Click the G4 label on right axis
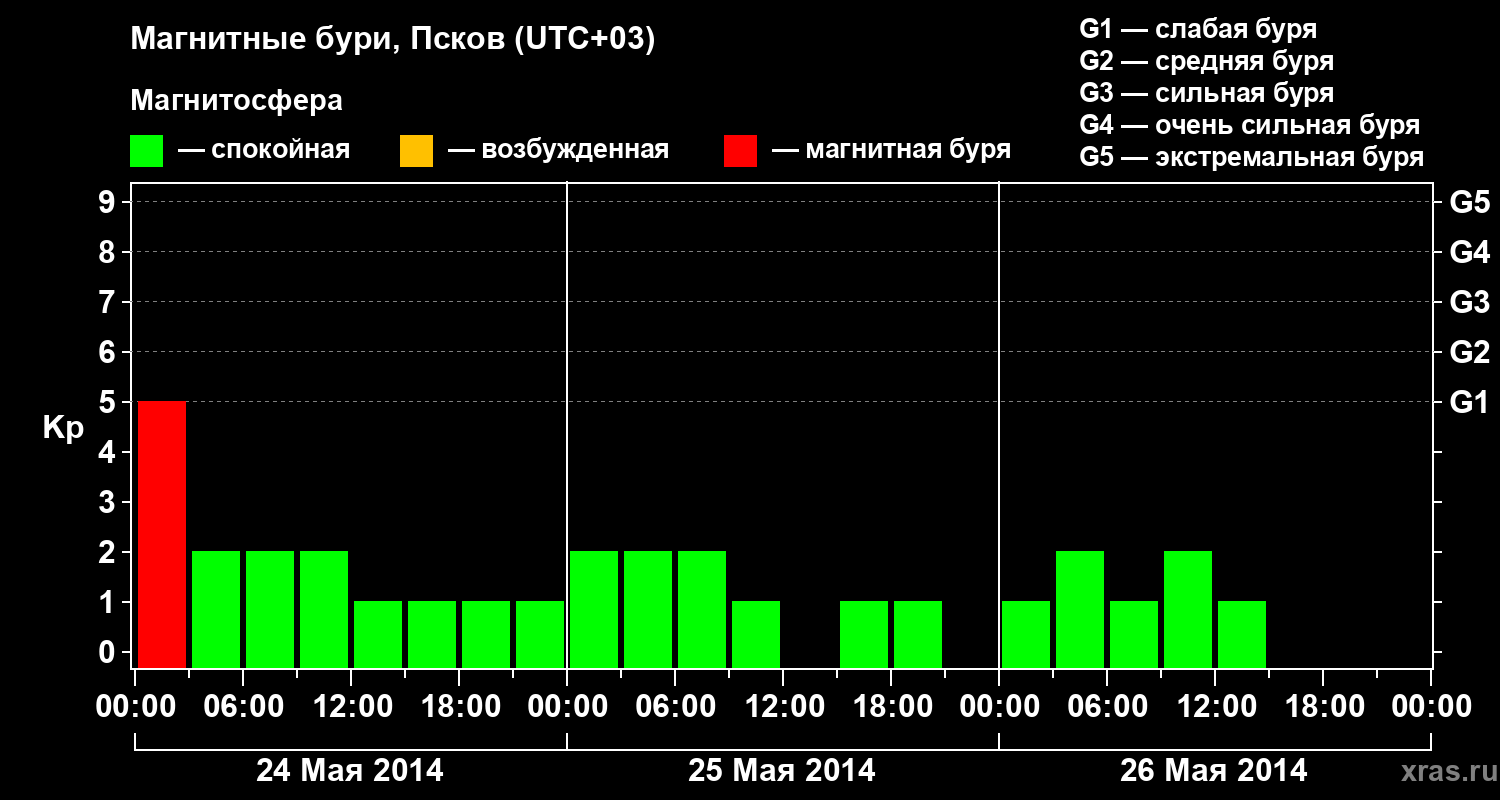The image size is (1500, 800). click(1469, 252)
